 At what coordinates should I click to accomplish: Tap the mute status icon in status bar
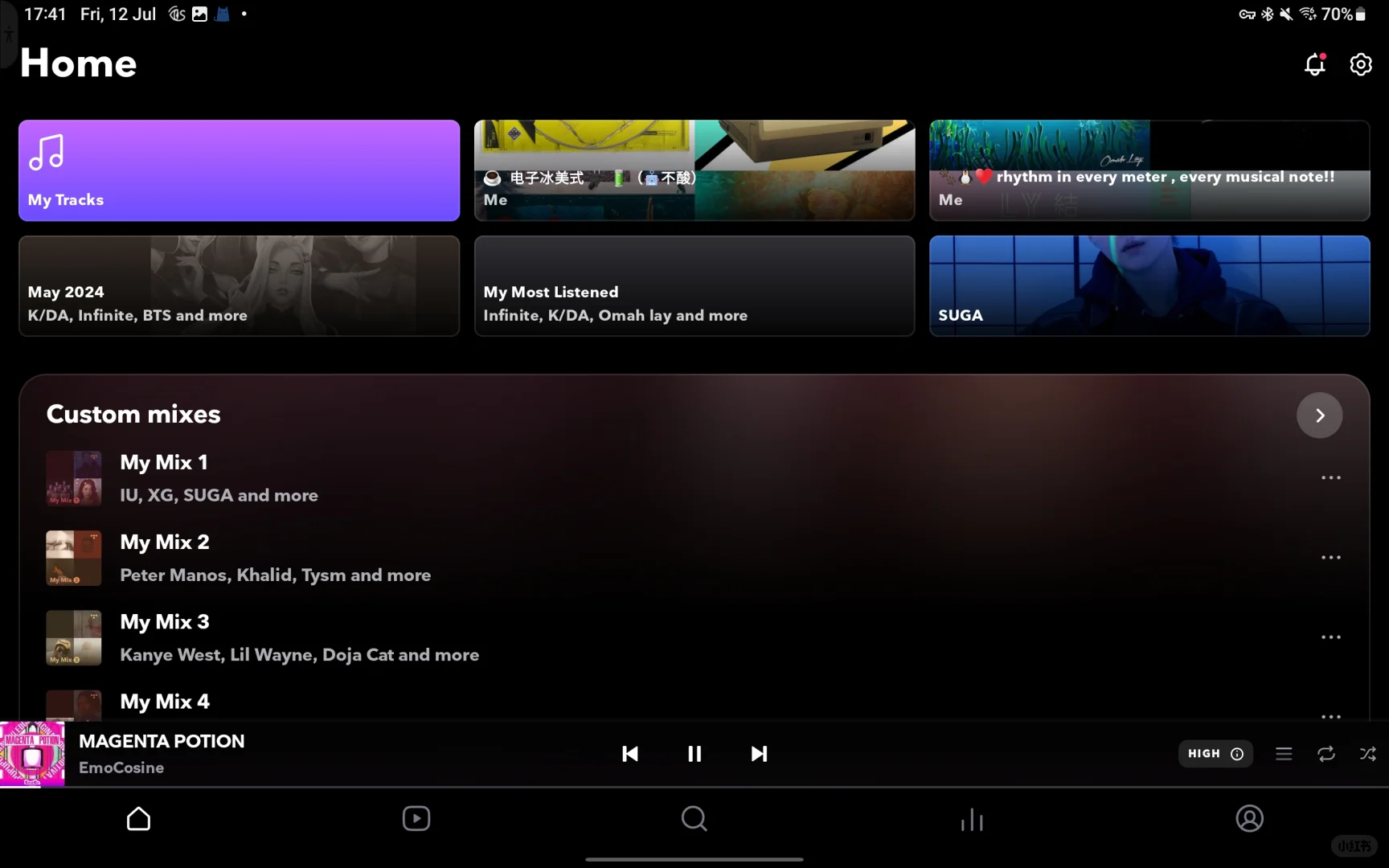point(1286,14)
